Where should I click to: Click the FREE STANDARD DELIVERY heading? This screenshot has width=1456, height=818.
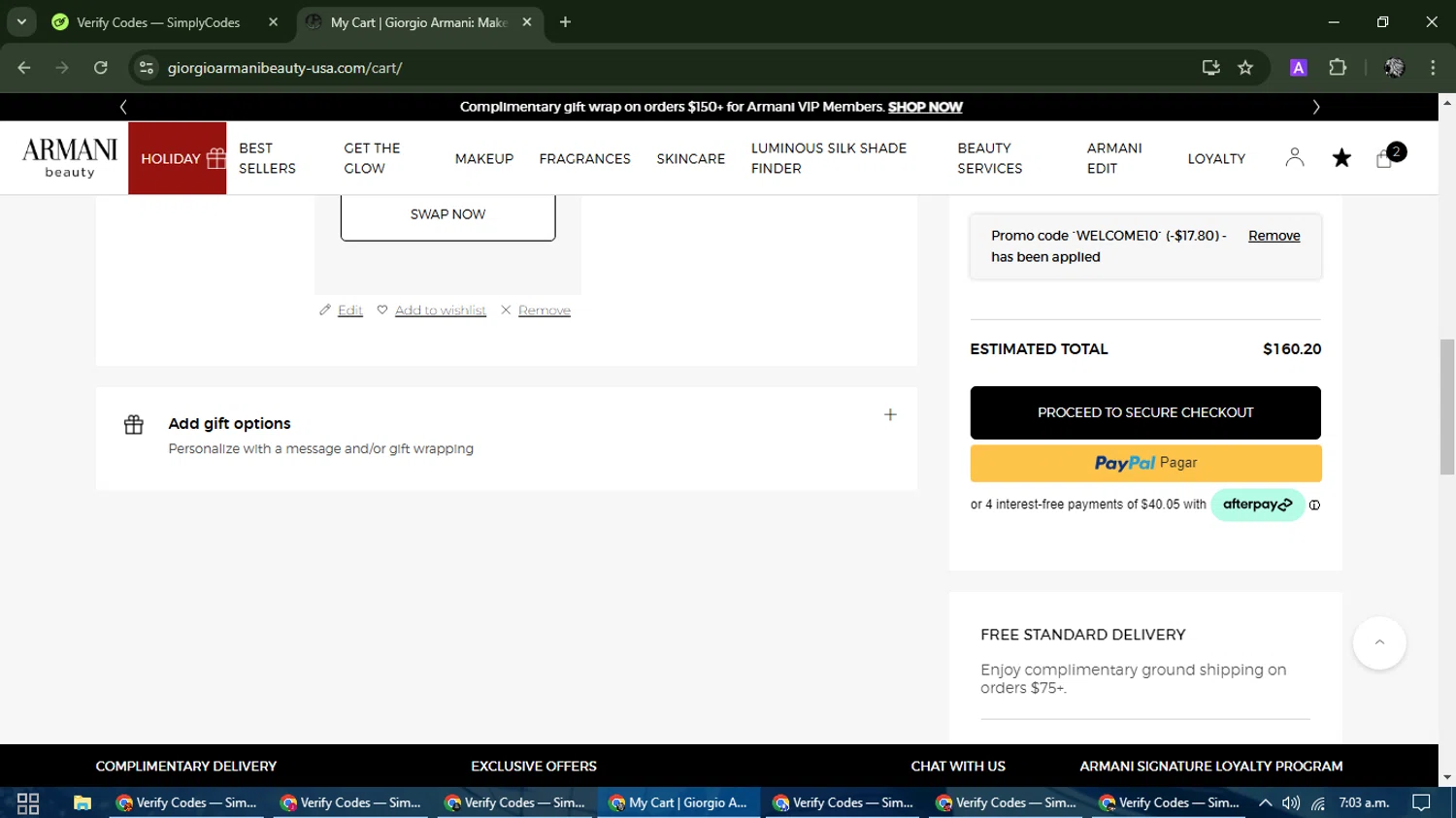(1083, 635)
